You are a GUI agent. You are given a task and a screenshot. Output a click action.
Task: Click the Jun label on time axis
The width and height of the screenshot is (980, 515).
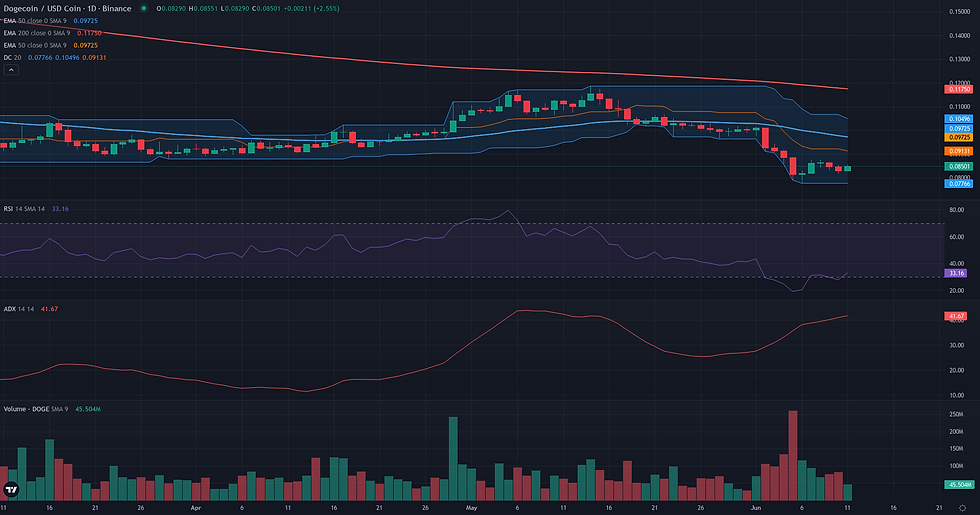tap(756, 508)
